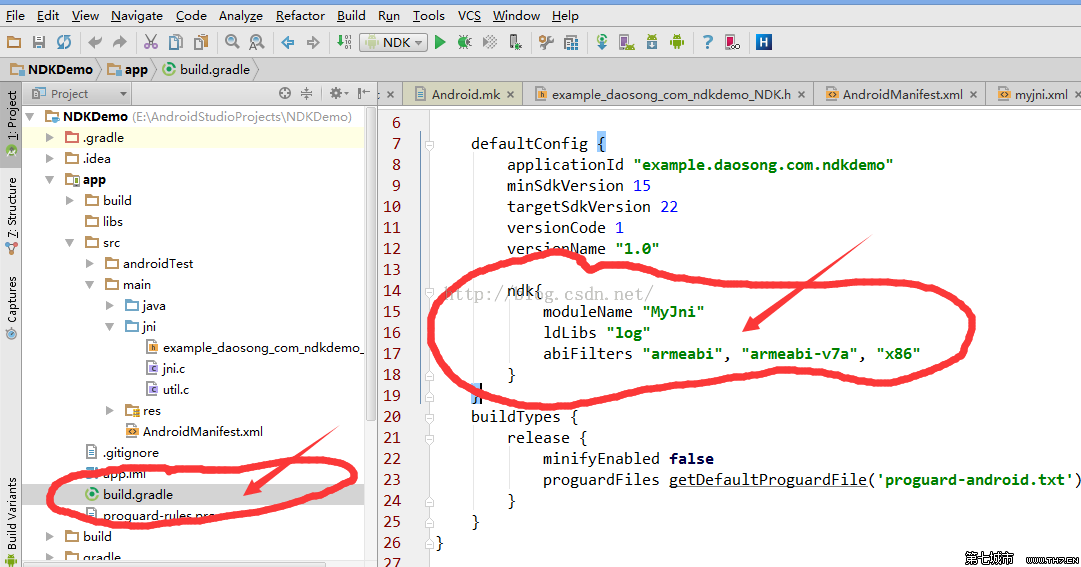The width and height of the screenshot is (1081, 567).
Task: Toggle the Build Variants tool window
Action: tap(11, 519)
